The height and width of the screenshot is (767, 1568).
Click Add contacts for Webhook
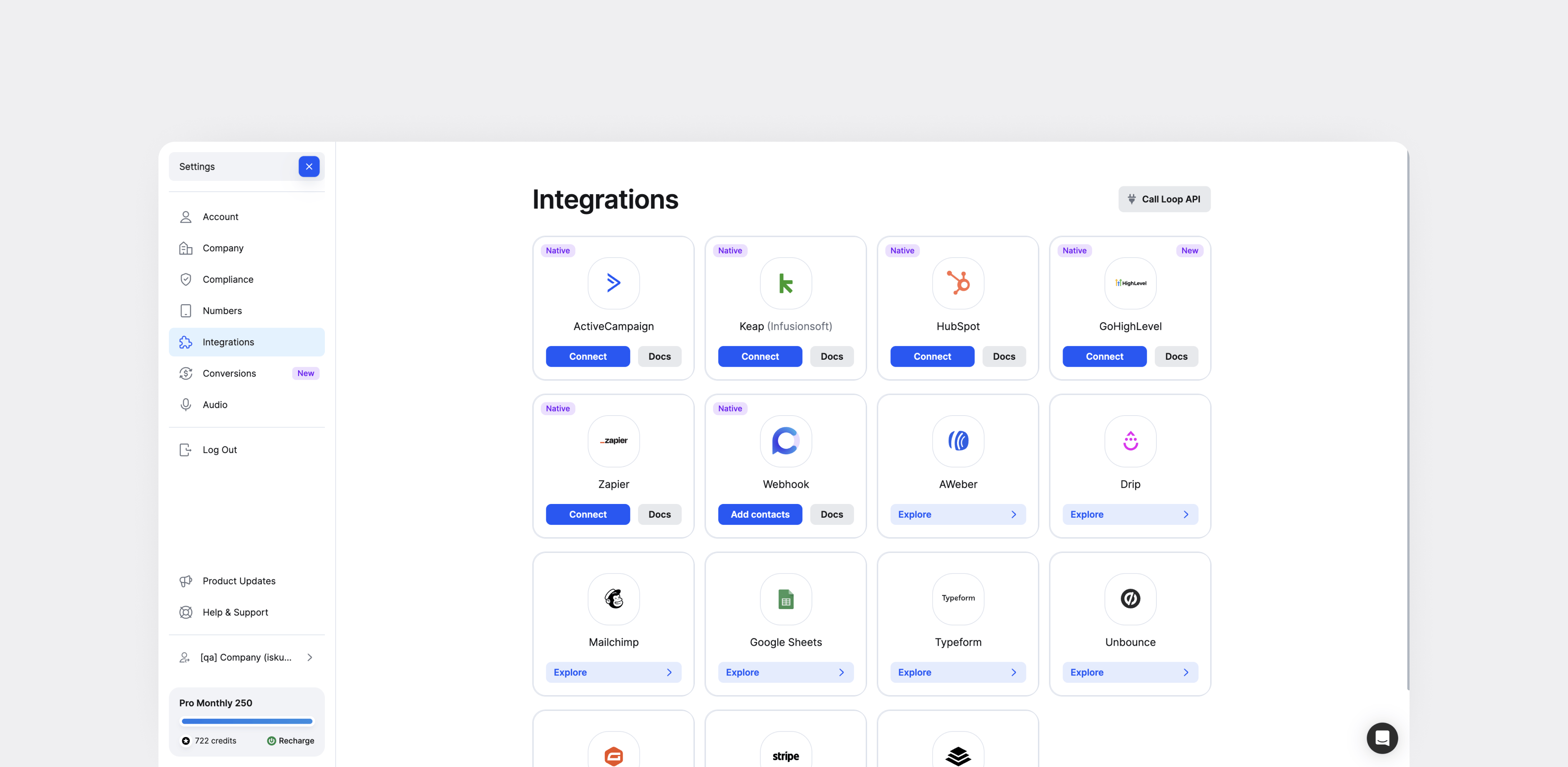coord(760,514)
